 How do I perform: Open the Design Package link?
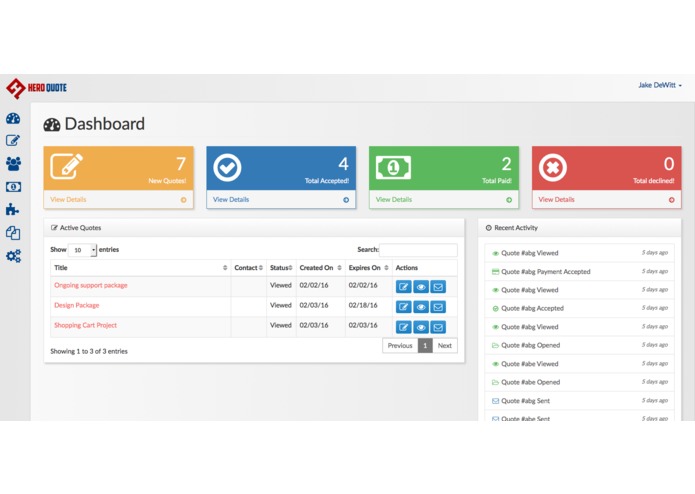(77, 305)
